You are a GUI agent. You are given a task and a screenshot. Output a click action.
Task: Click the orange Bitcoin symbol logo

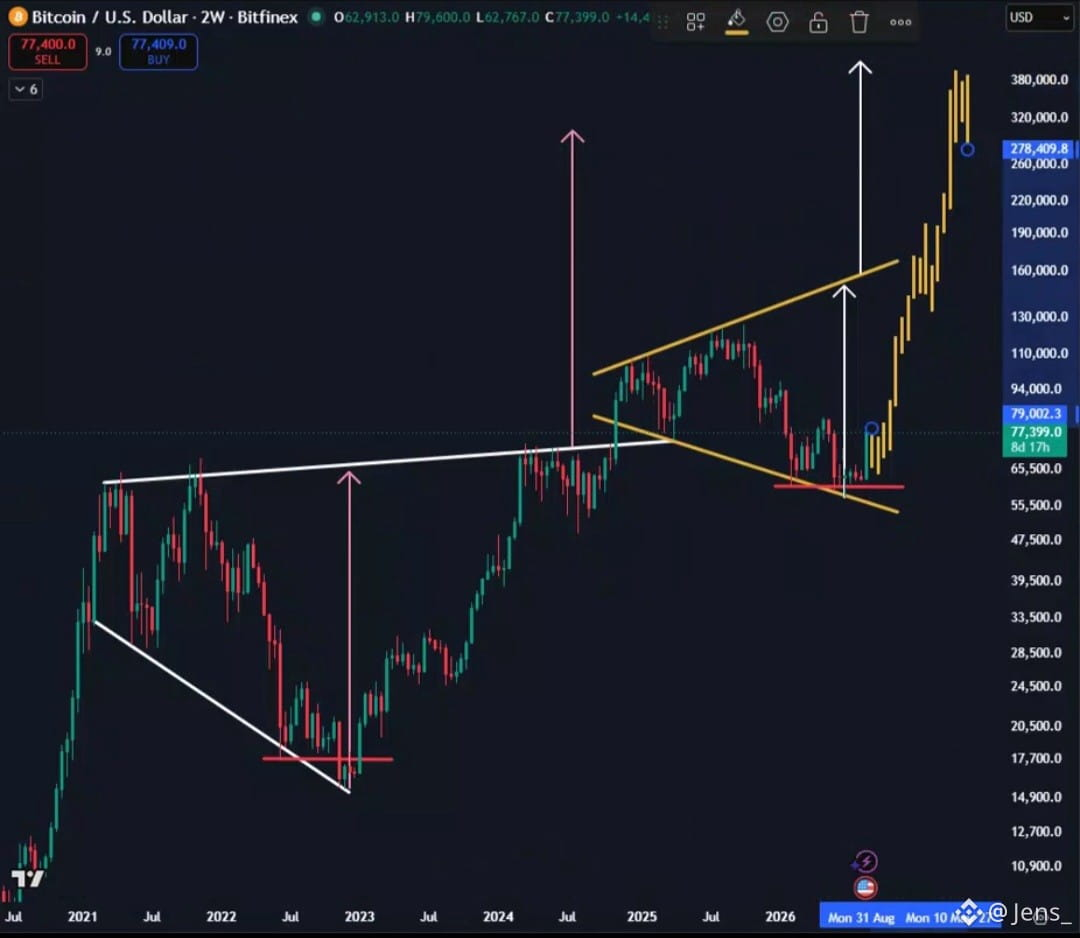click(17, 17)
